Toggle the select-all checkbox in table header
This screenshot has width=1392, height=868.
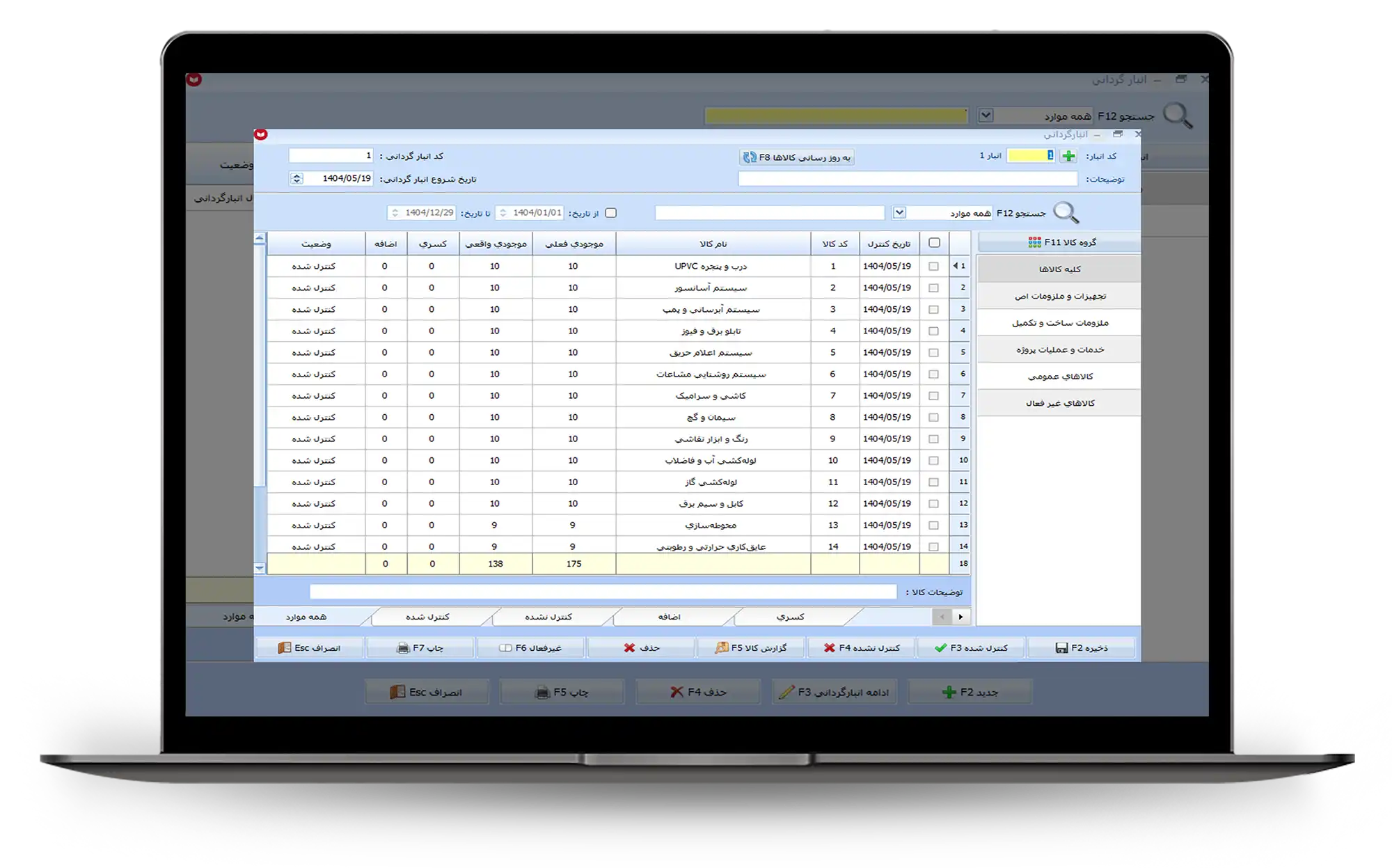point(934,243)
